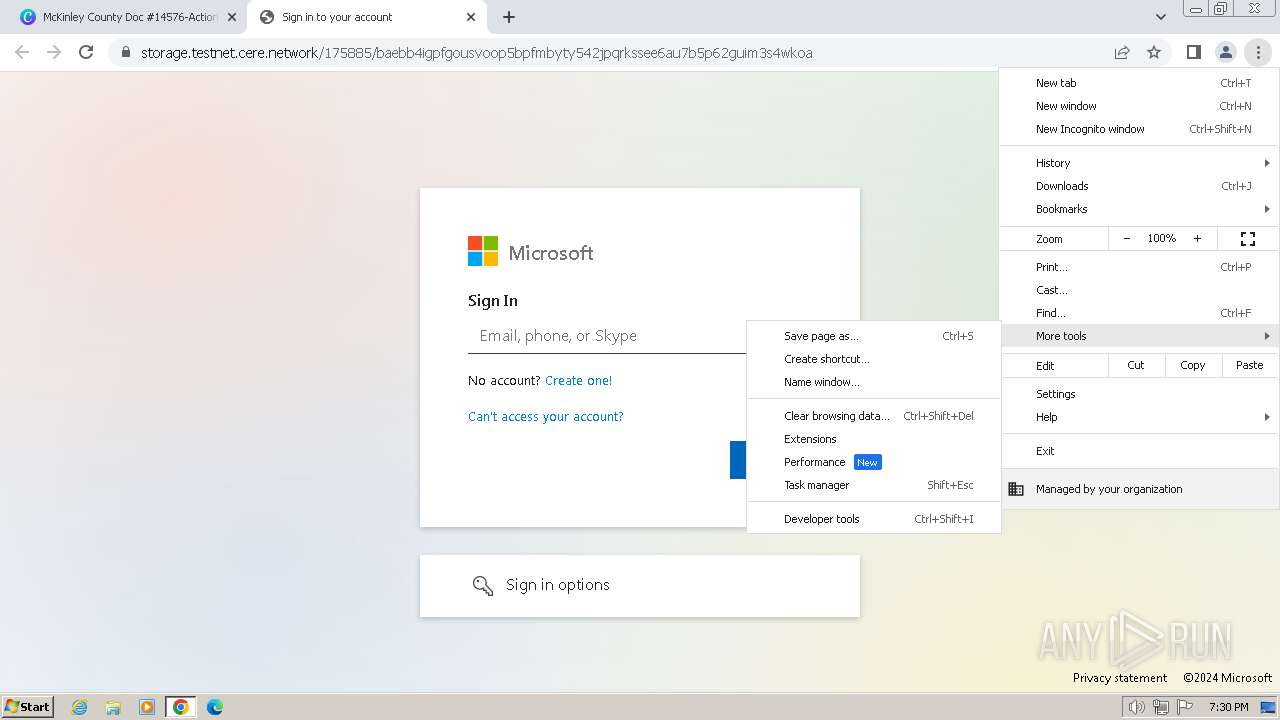Viewport: 1280px width, 720px height.
Task: Select Cast from the Chrome menu
Action: pos(1139,290)
